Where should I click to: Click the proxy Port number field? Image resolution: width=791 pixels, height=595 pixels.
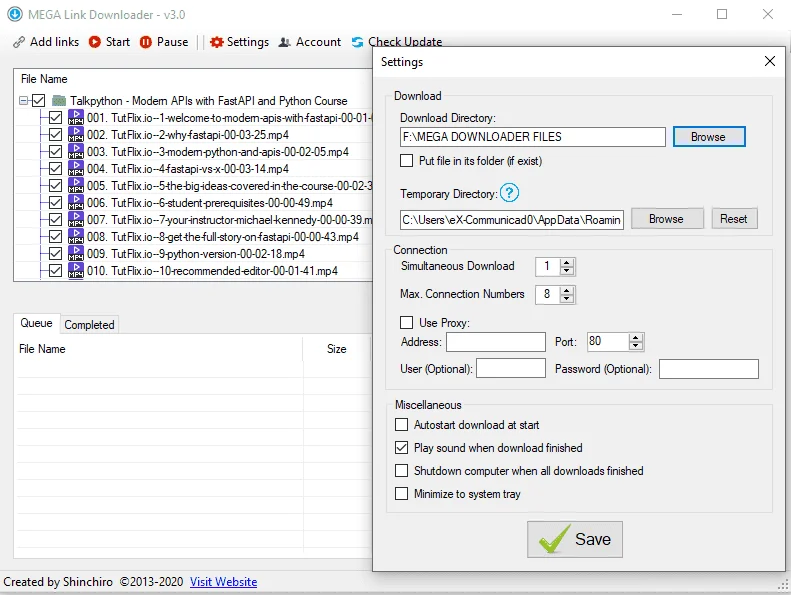(x=608, y=342)
